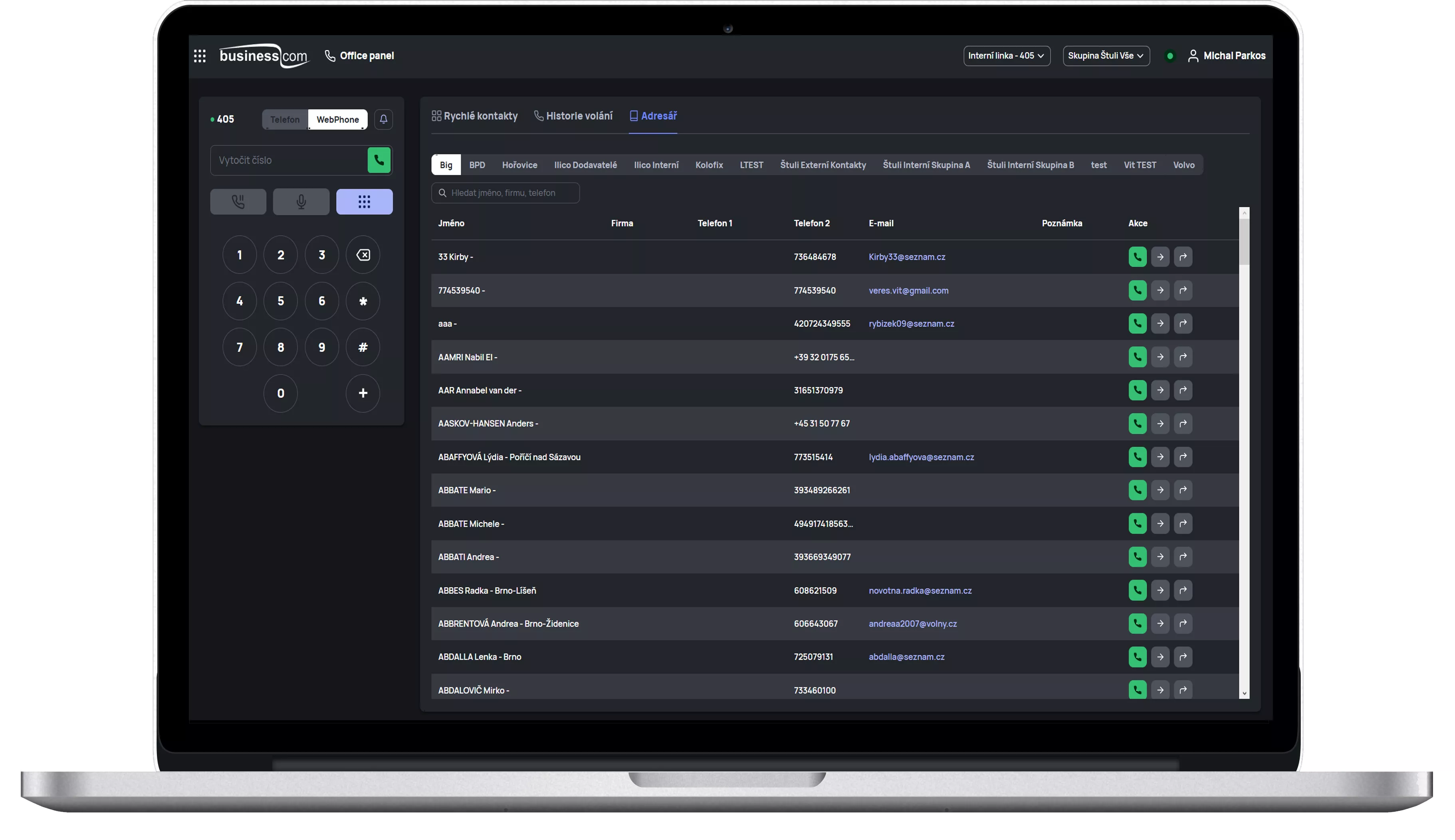This screenshot has height=840, width=1455.
Task: Click the Hledat jméno, firmu, telefon search field
Action: coord(505,193)
